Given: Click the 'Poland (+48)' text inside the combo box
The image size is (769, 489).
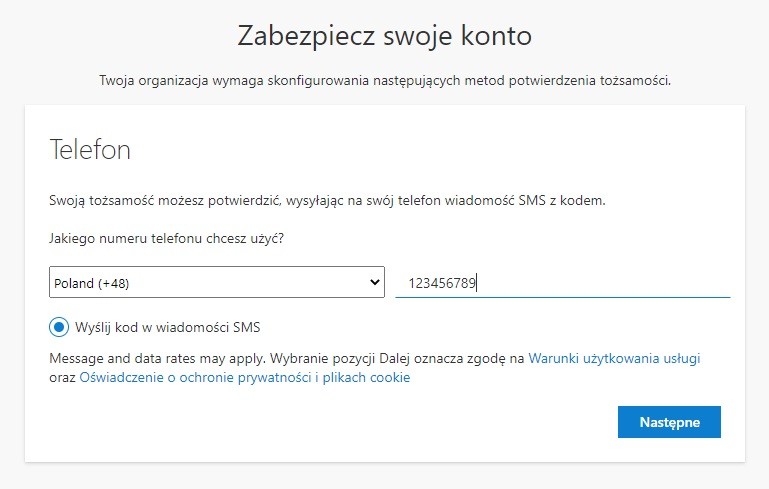Looking at the screenshot, I should (92, 283).
